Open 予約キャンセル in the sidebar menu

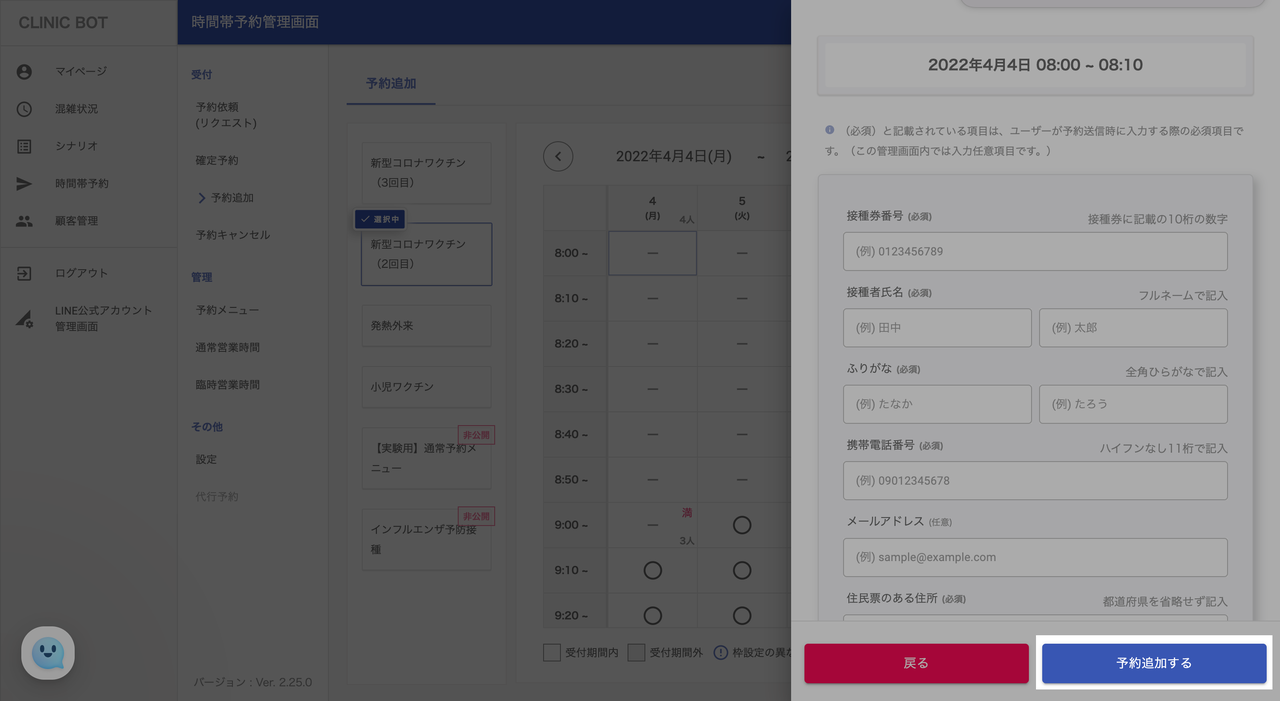coord(233,235)
